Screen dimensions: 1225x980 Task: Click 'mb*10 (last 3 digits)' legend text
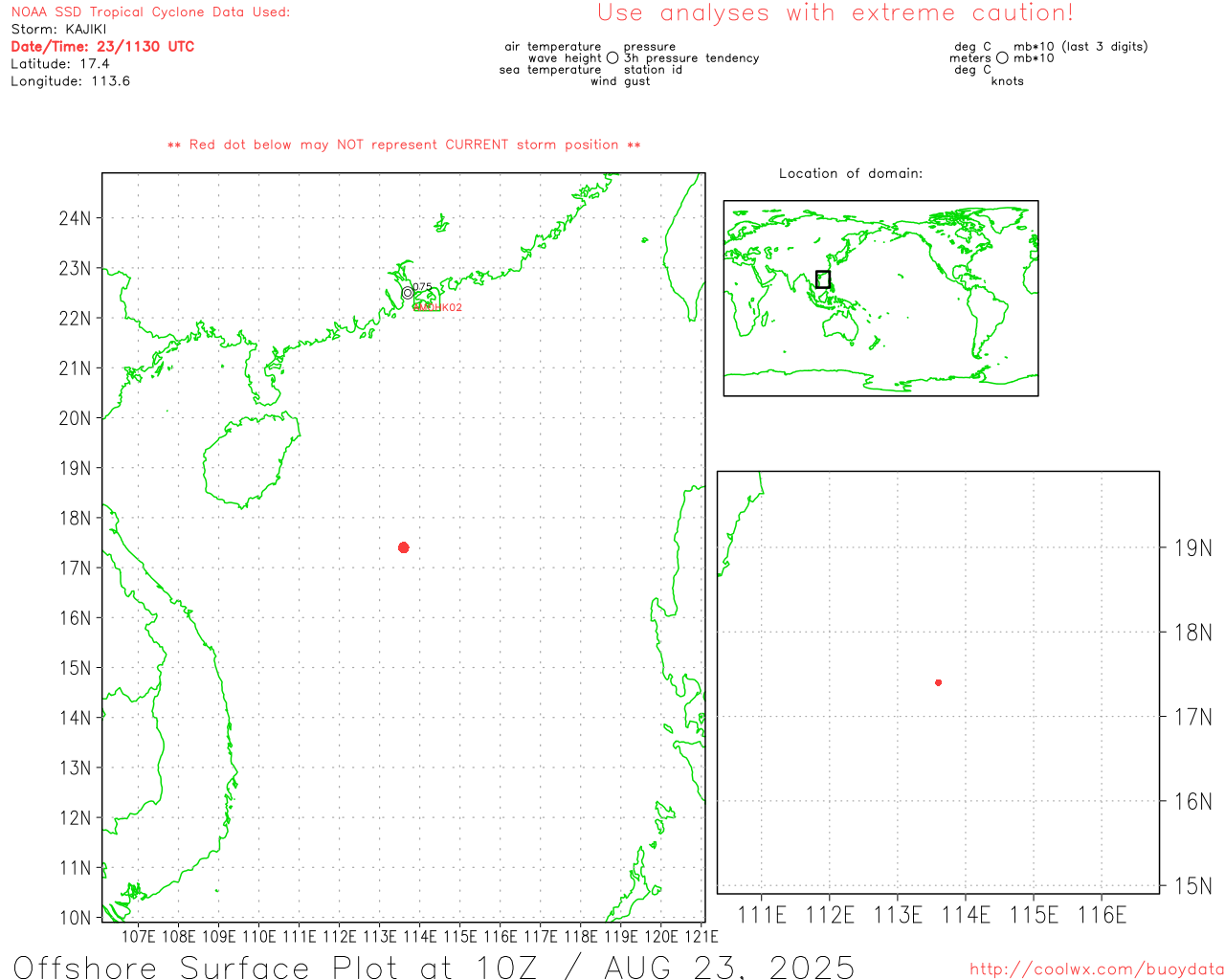(x=1080, y=47)
